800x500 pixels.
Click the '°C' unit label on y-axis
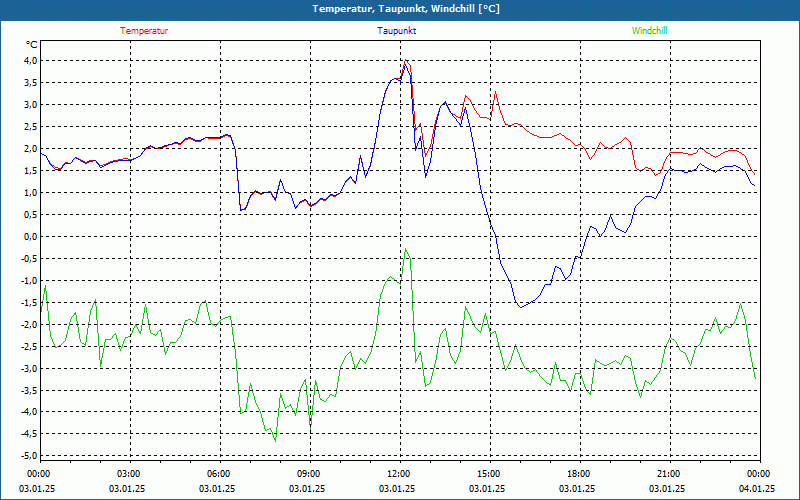31,45
